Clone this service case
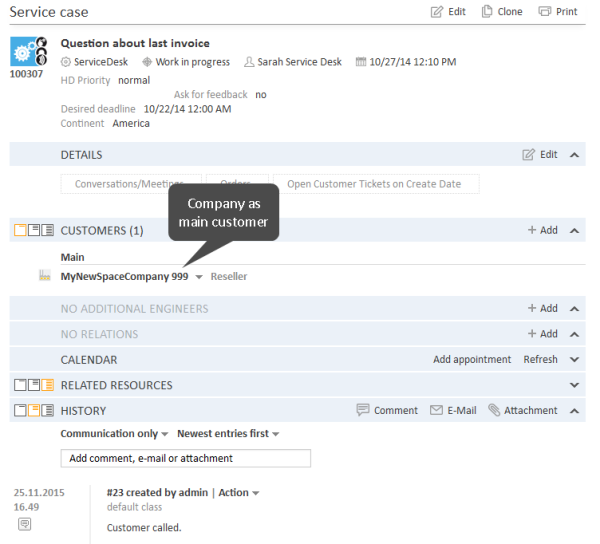This screenshot has width=600, height=544. tap(502, 12)
